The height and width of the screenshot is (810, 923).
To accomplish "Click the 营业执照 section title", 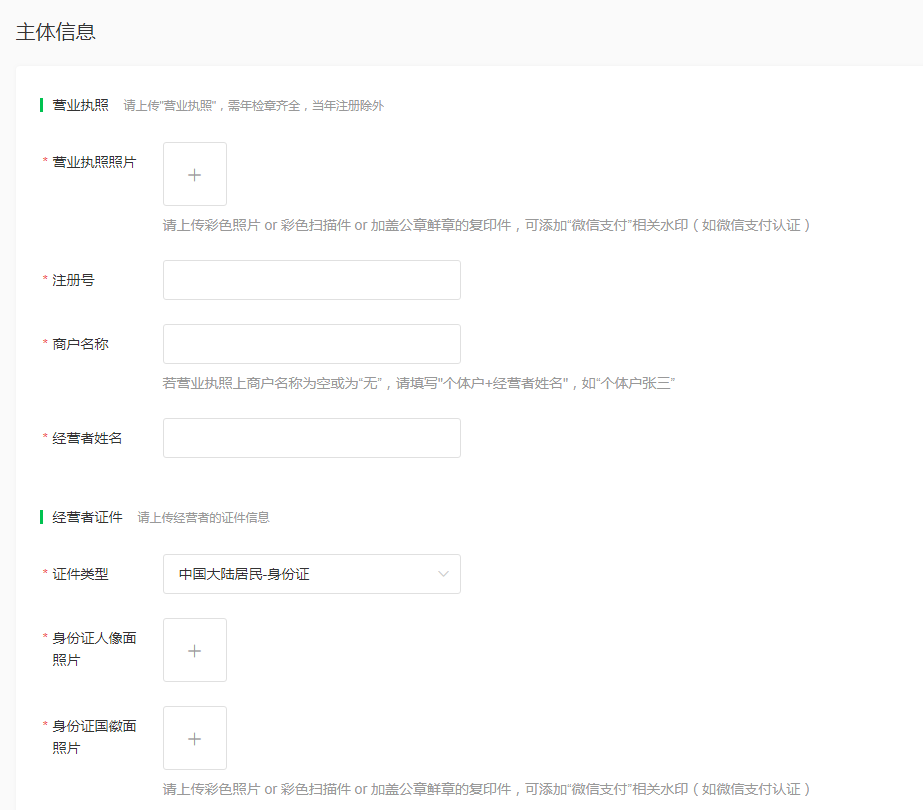I will pos(81,105).
